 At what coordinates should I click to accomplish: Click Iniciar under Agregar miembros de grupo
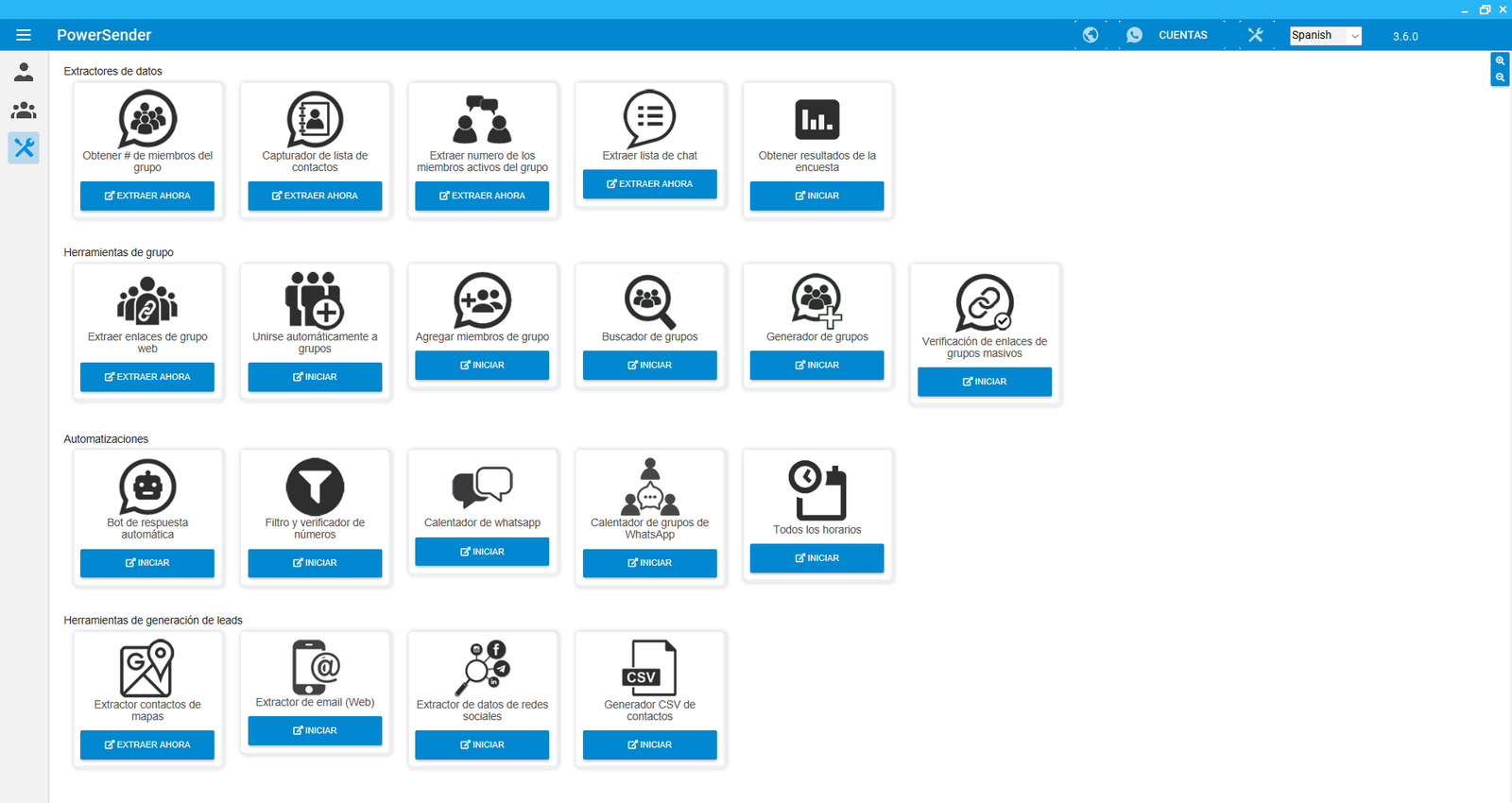482,365
